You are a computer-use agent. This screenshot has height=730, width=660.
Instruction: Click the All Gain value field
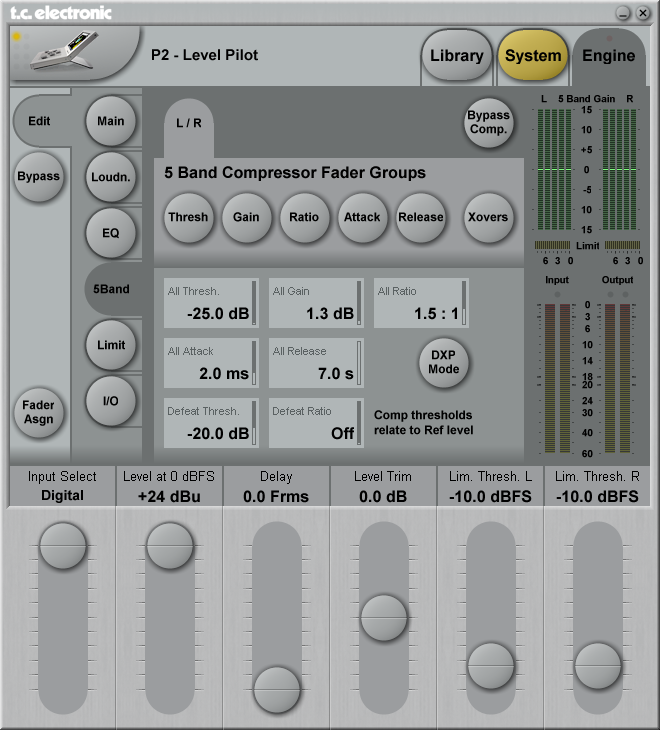(x=317, y=303)
